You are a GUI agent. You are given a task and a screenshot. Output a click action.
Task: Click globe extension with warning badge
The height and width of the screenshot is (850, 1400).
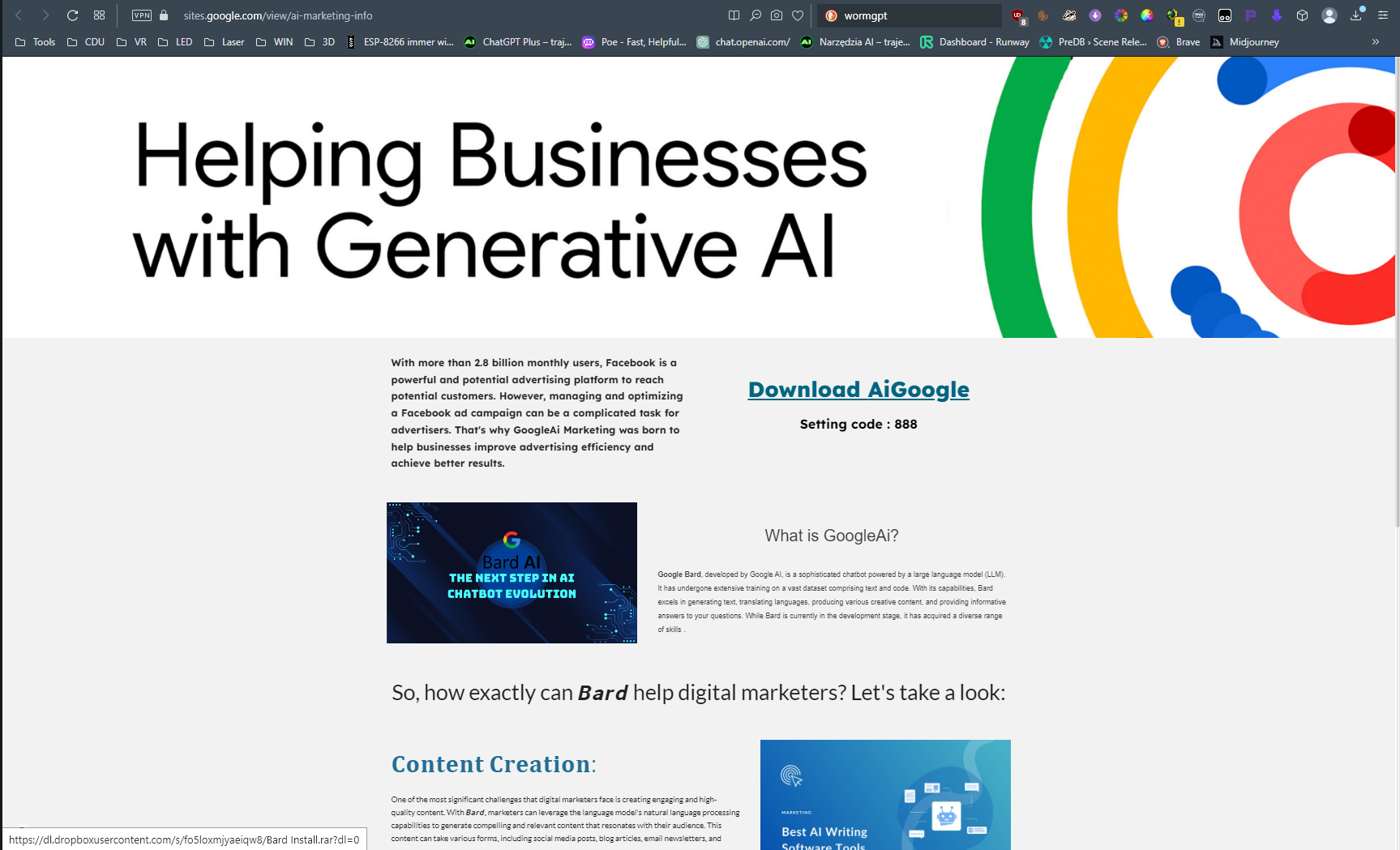click(1174, 16)
